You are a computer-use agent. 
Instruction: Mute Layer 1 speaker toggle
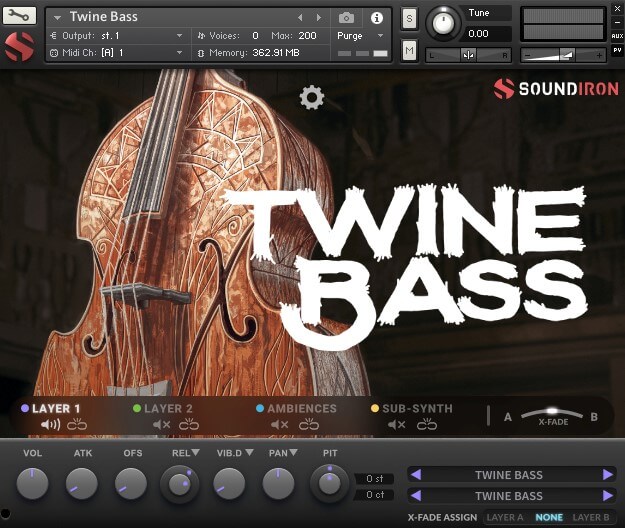pos(50,425)
